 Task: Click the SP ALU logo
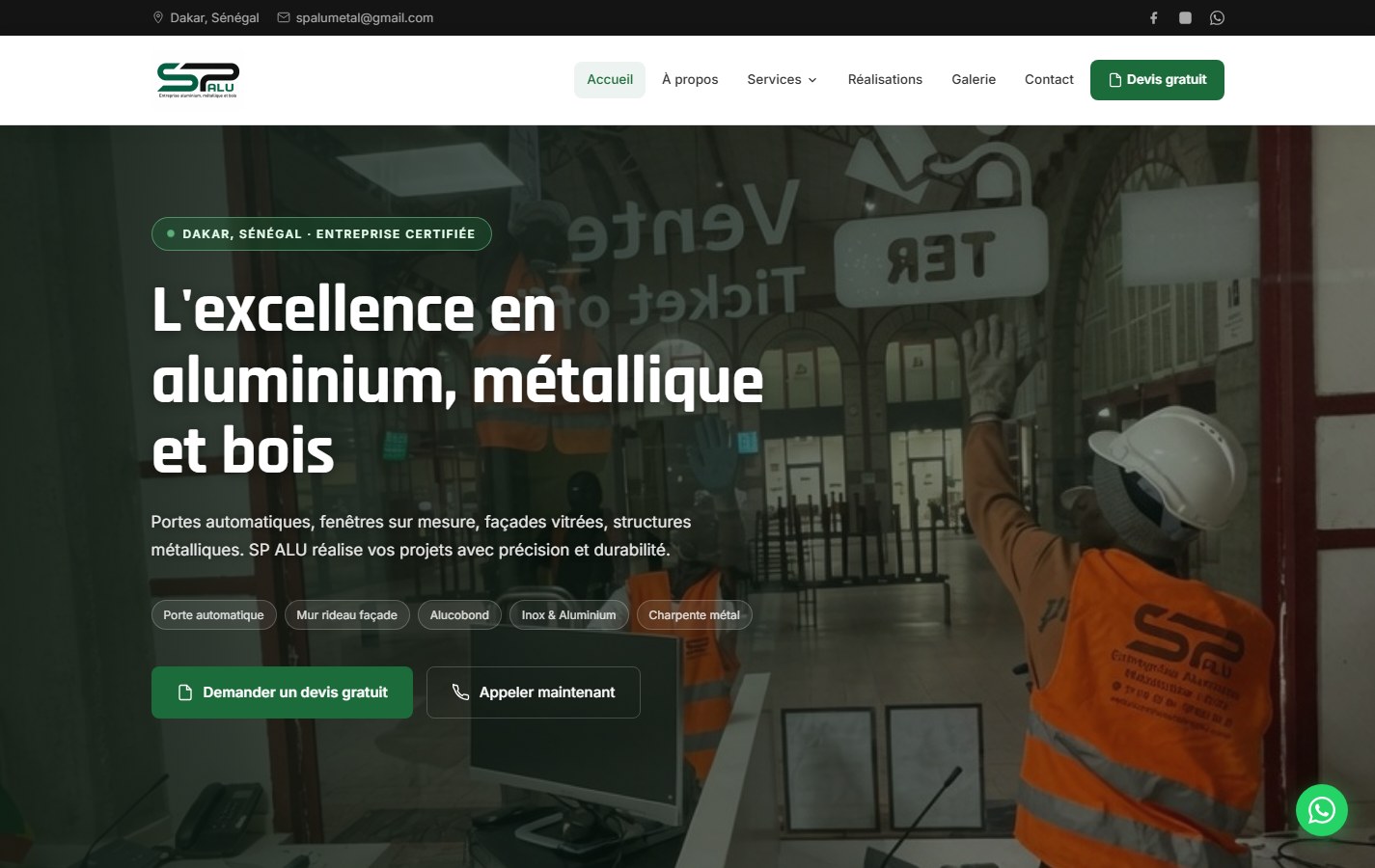198,80
